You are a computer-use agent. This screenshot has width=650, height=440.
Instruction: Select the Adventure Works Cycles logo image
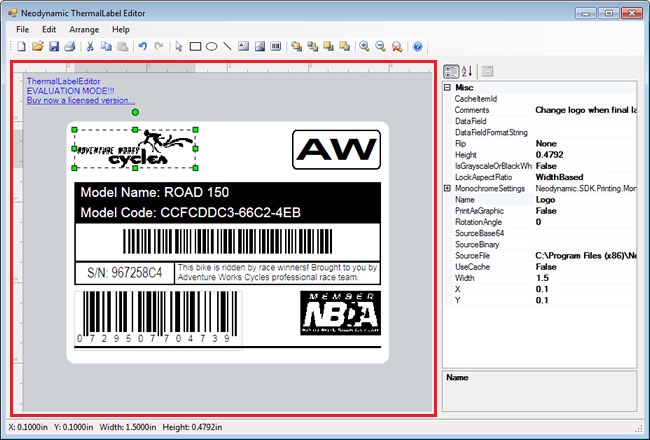tap(135, 148)
